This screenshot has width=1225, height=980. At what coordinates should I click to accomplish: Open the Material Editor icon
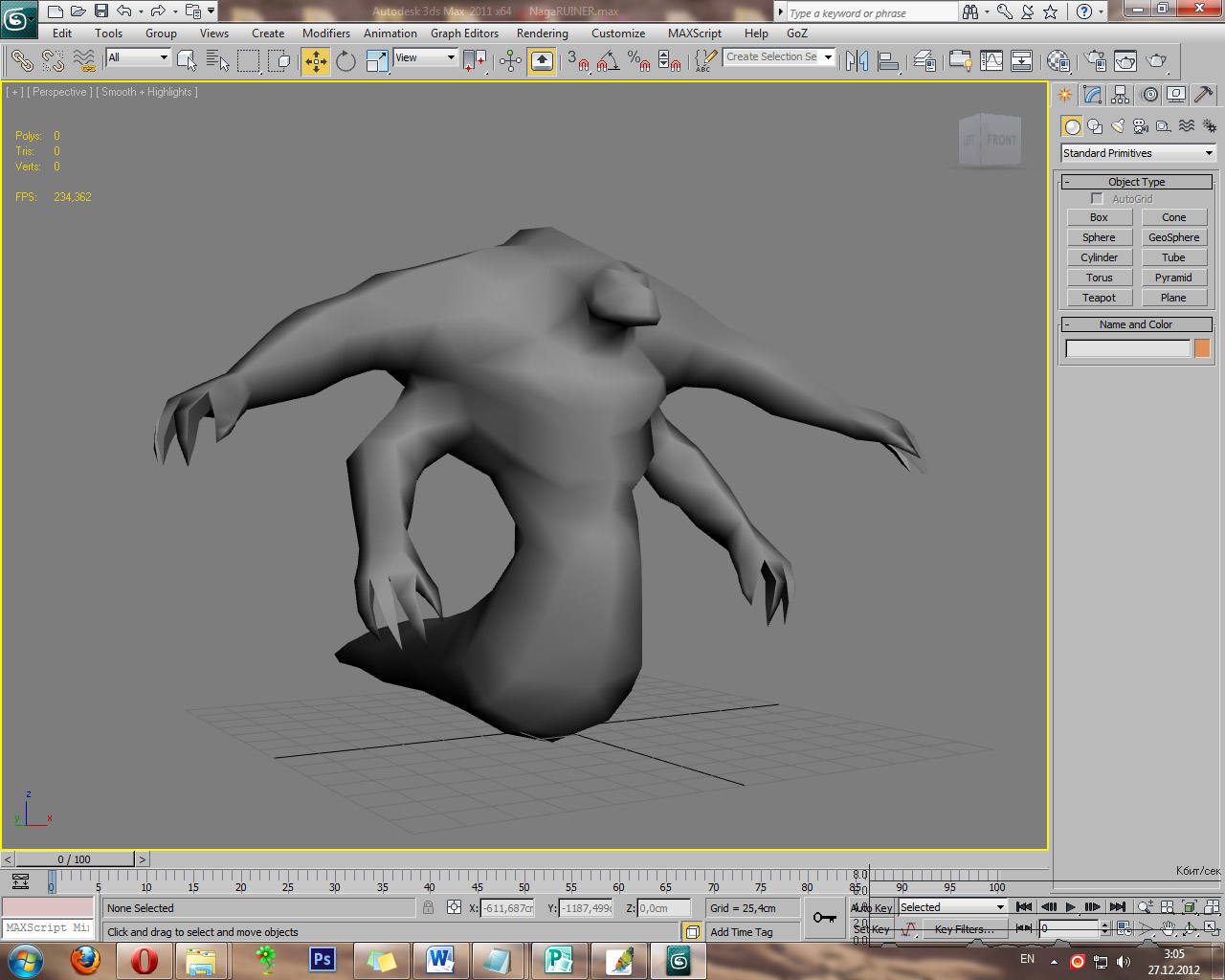[1058, 61]
